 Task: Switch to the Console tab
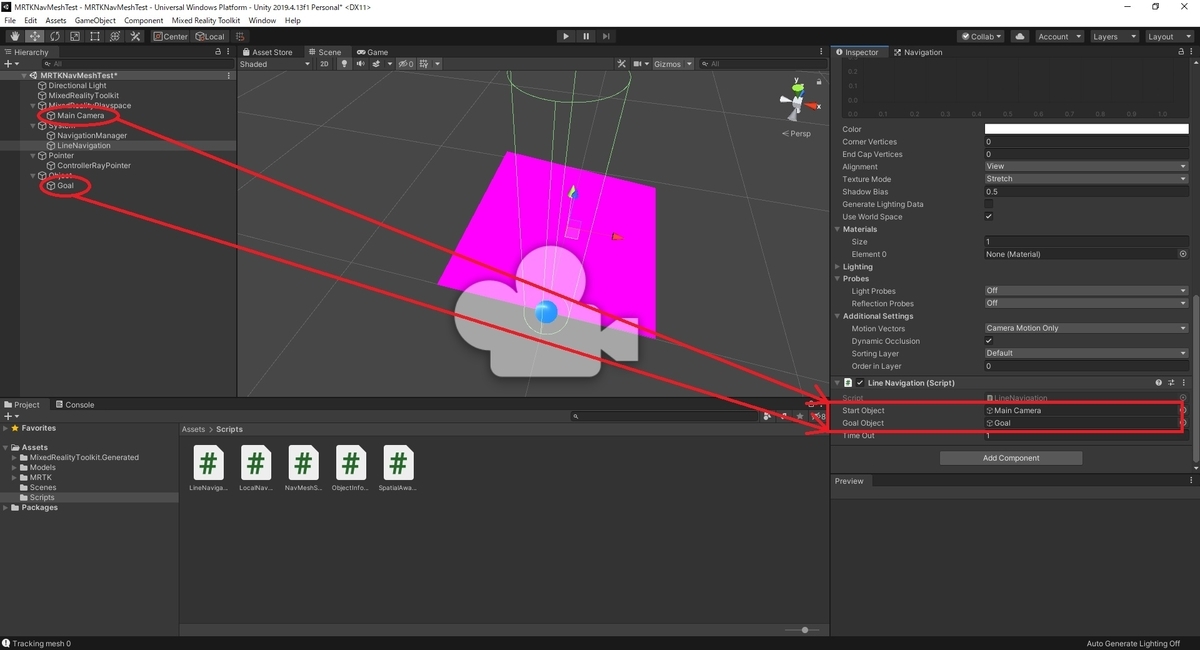point(74,405)
